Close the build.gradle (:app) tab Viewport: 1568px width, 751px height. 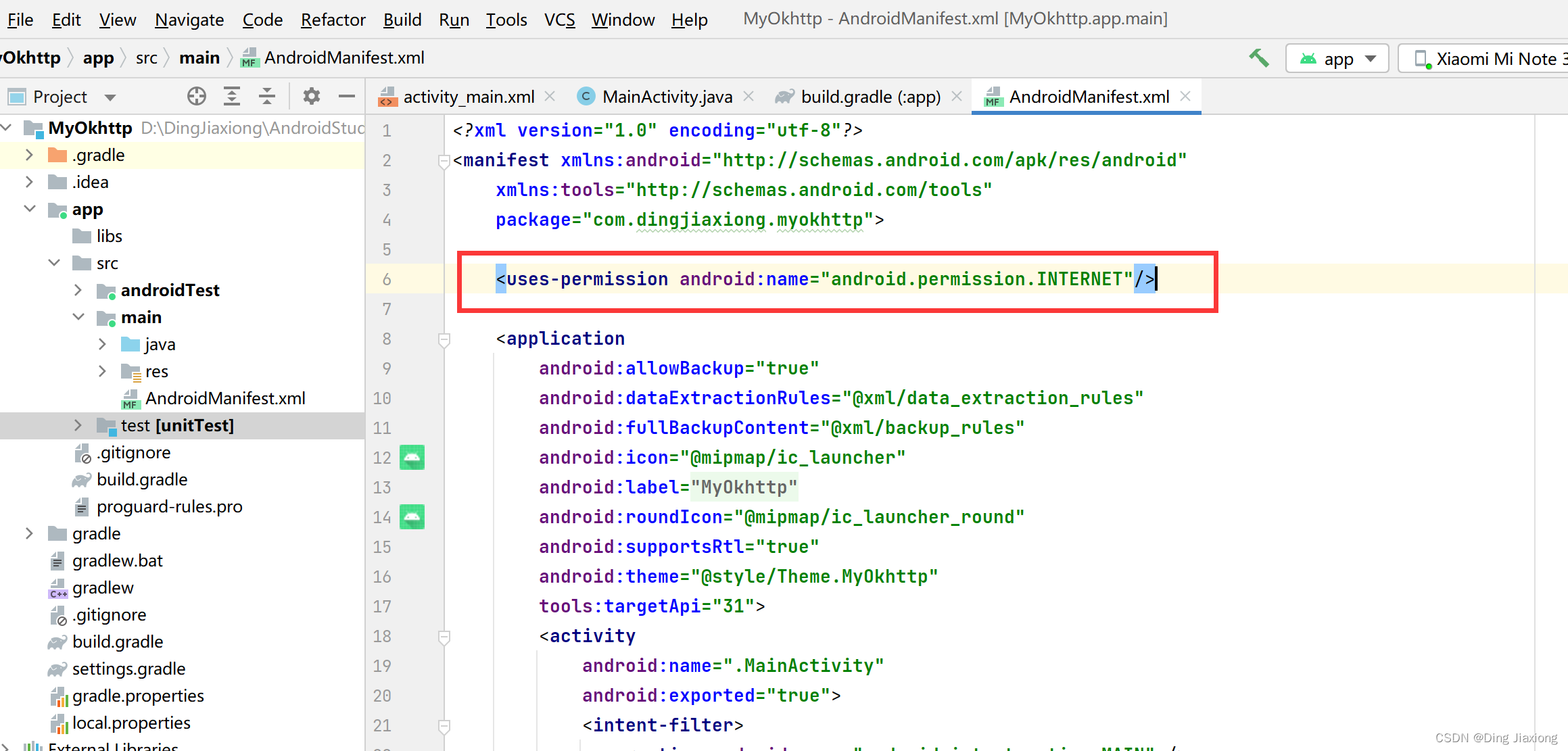[x=957, y=97]
